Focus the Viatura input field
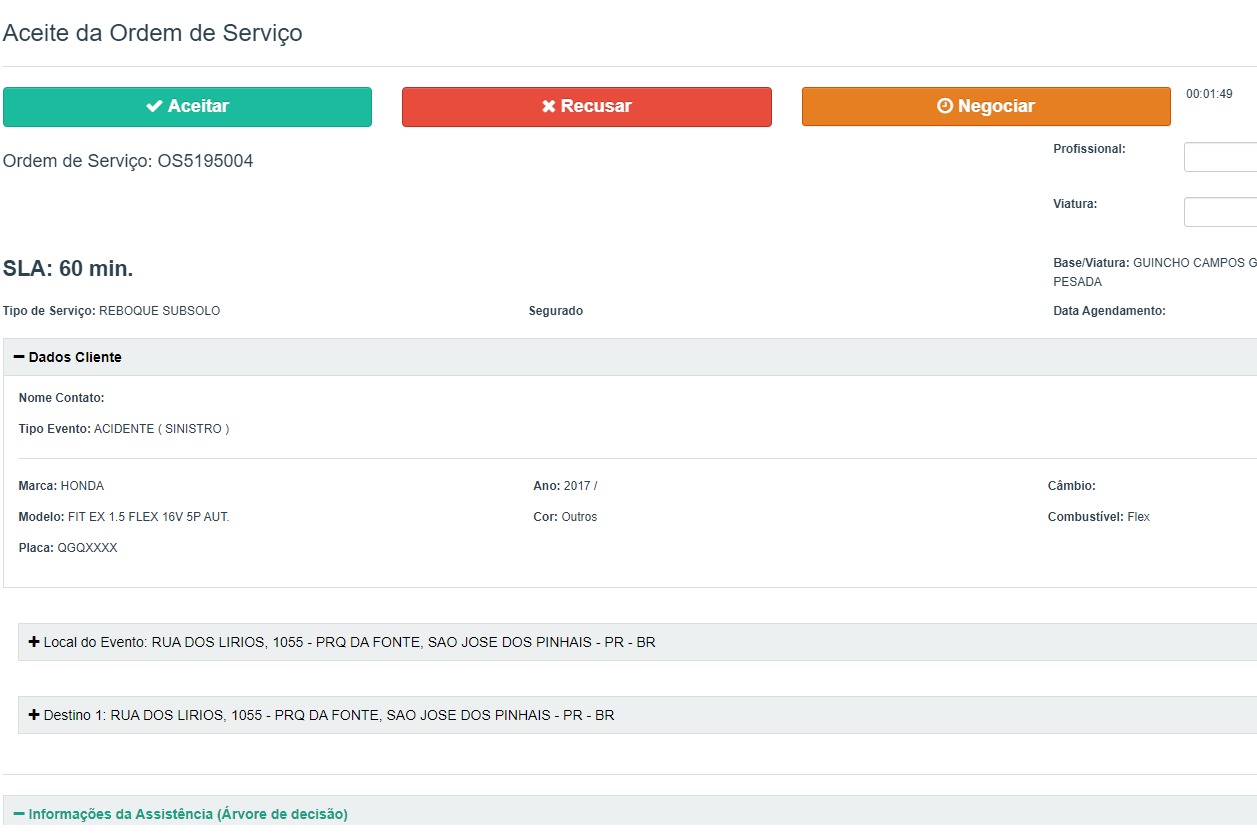The height and width of the screenshot is (834, 1257). 1220,212
